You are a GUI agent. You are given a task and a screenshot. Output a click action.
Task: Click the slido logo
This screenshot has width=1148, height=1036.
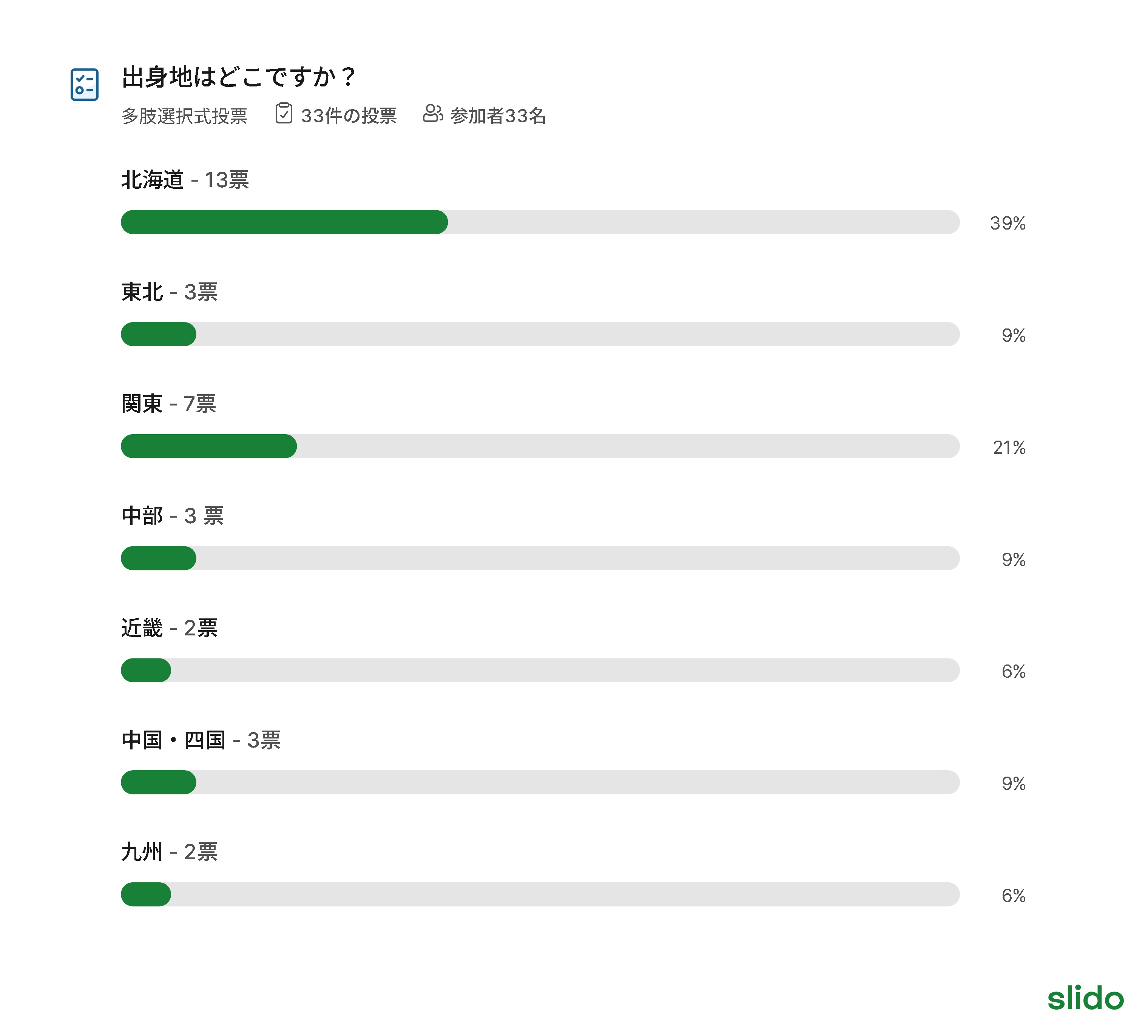point(1085,998)
